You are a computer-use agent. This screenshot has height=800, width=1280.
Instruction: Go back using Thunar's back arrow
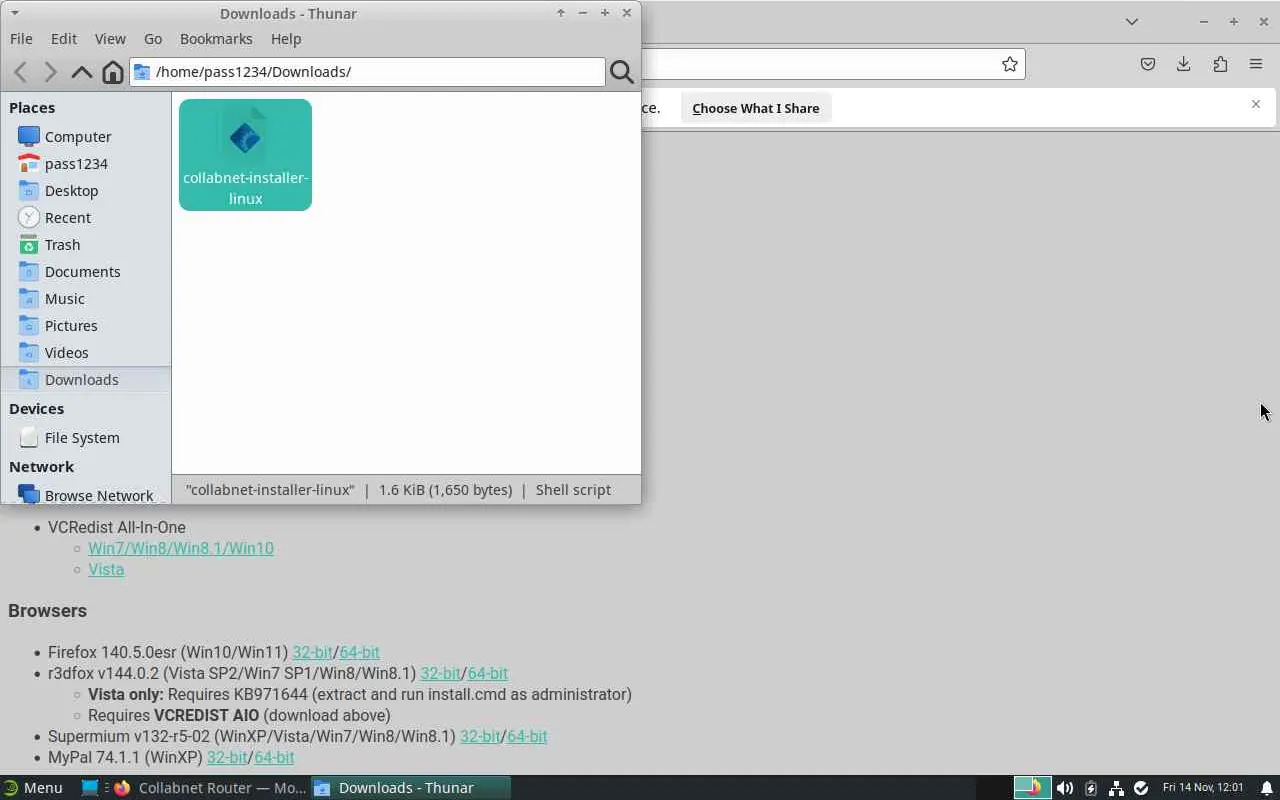(21, 72)
